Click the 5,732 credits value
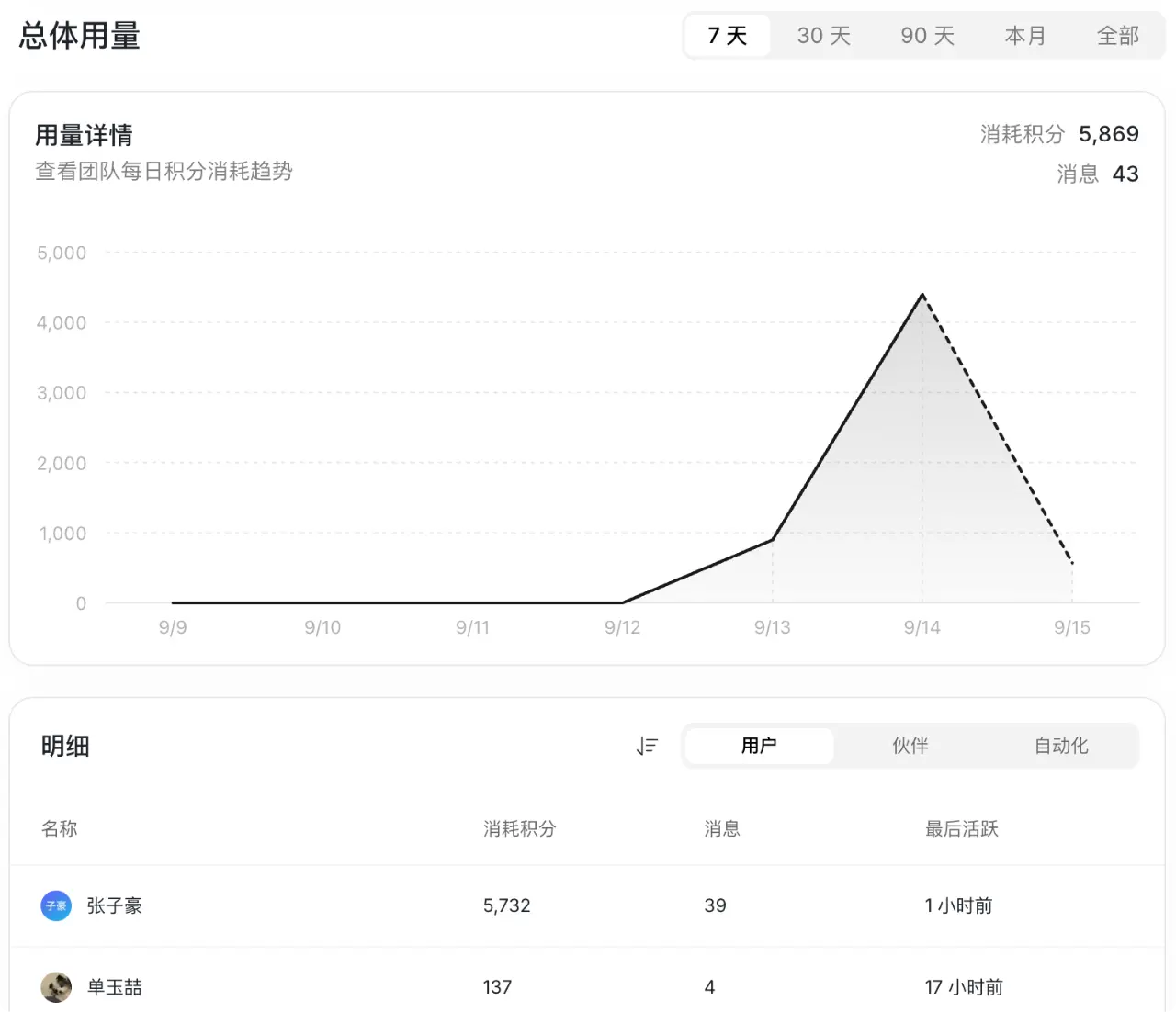1176x1012 pixels. (x=507, y=905)
